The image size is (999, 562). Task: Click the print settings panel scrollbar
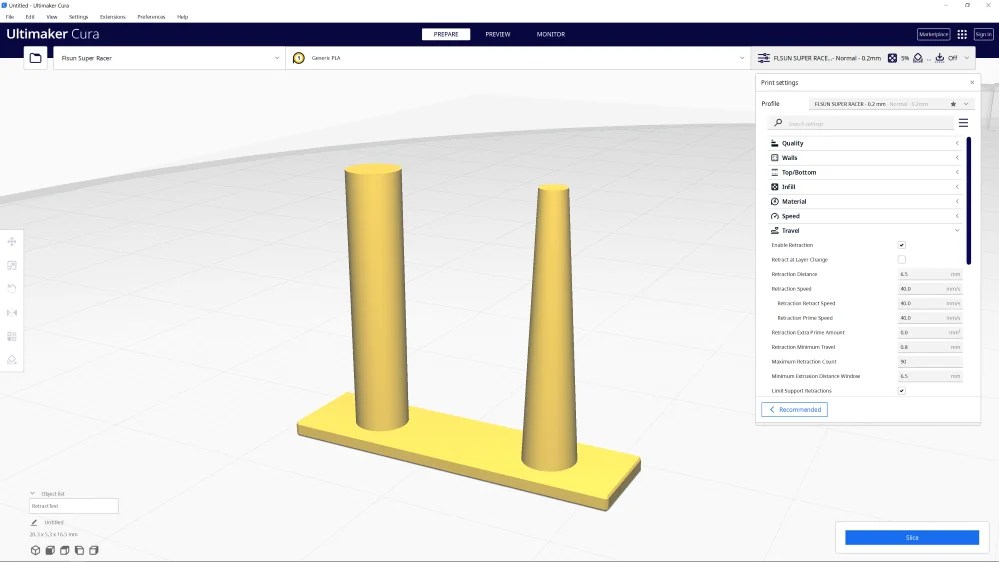click(968, 201)
